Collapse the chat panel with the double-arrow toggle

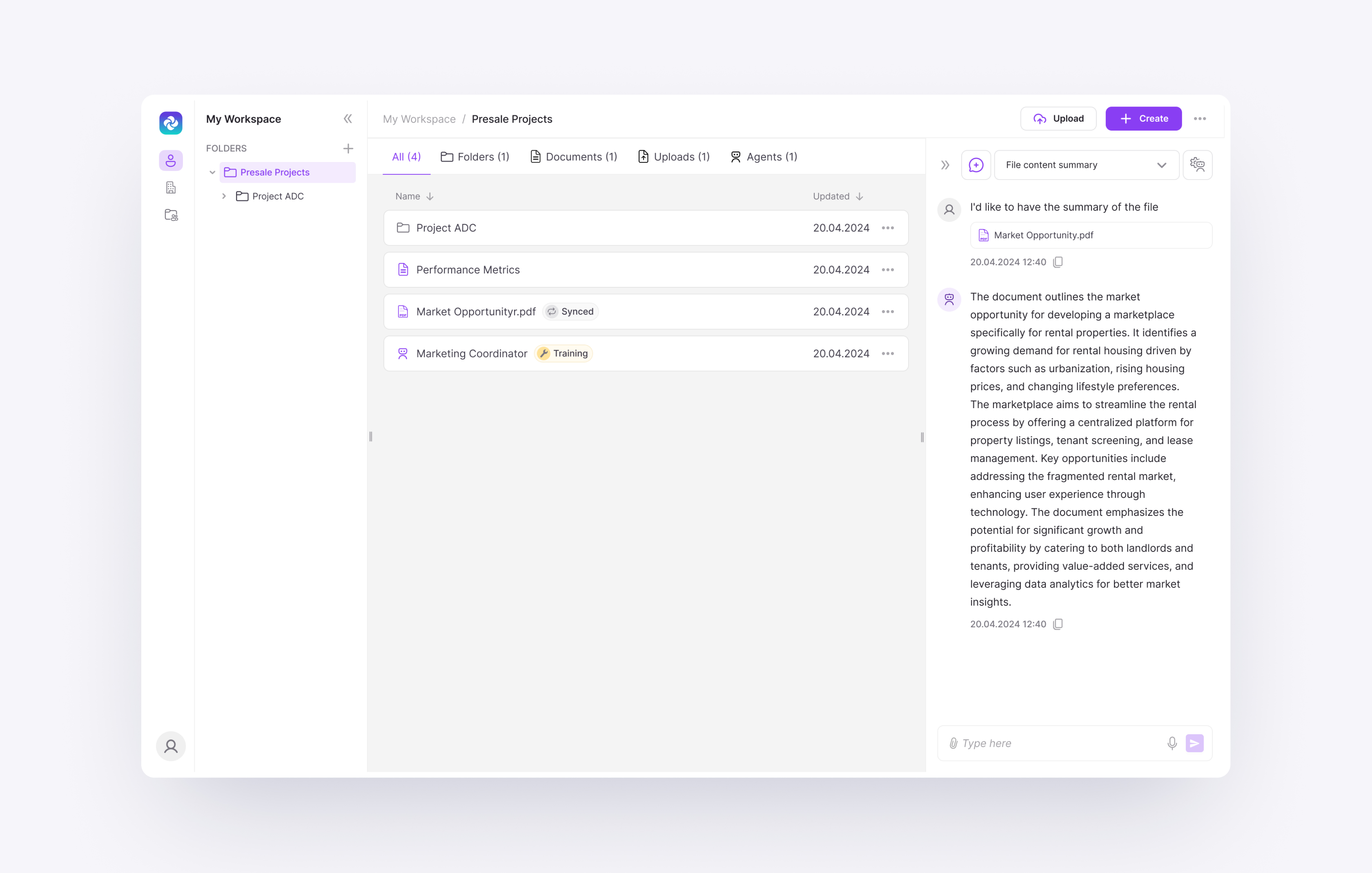coord(945,164)
